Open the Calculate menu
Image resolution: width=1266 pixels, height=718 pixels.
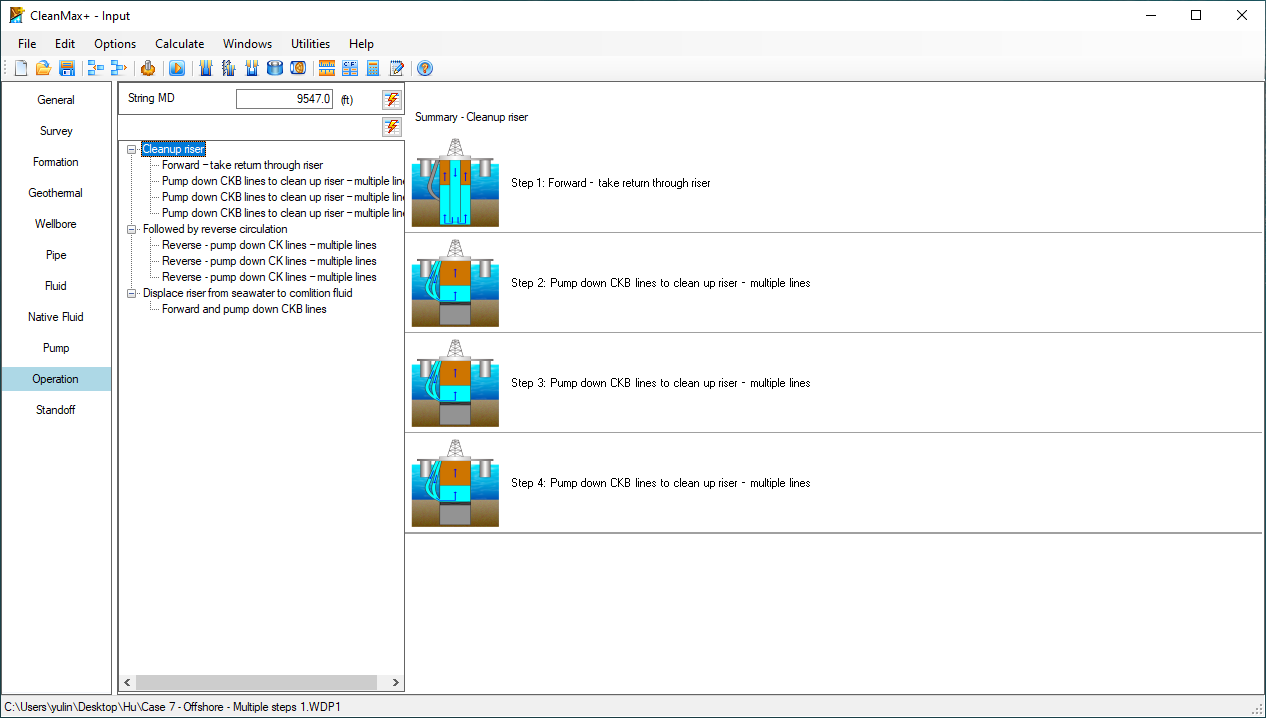click(179, 44)
